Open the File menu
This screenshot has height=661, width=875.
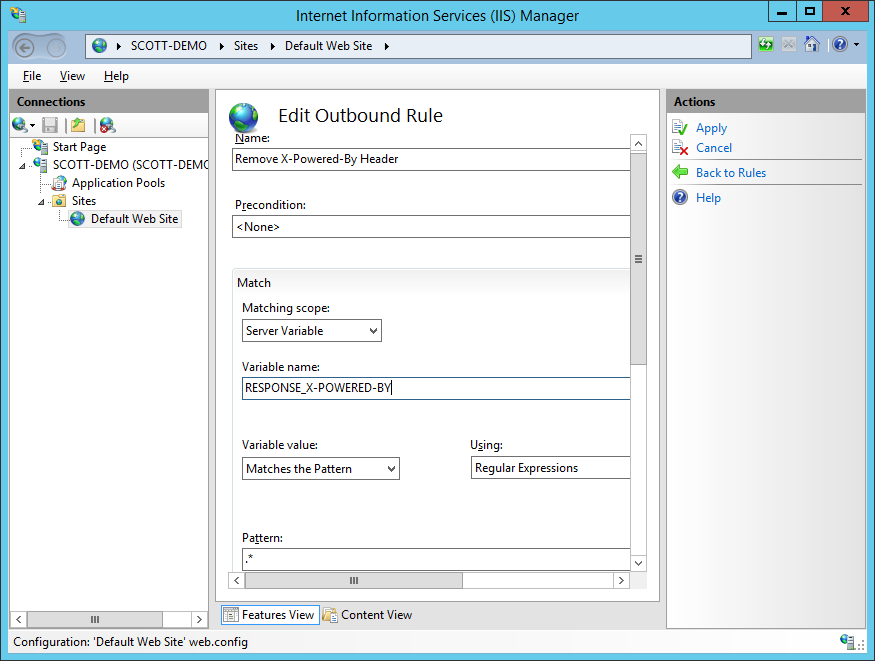click(x=32, y=76)
